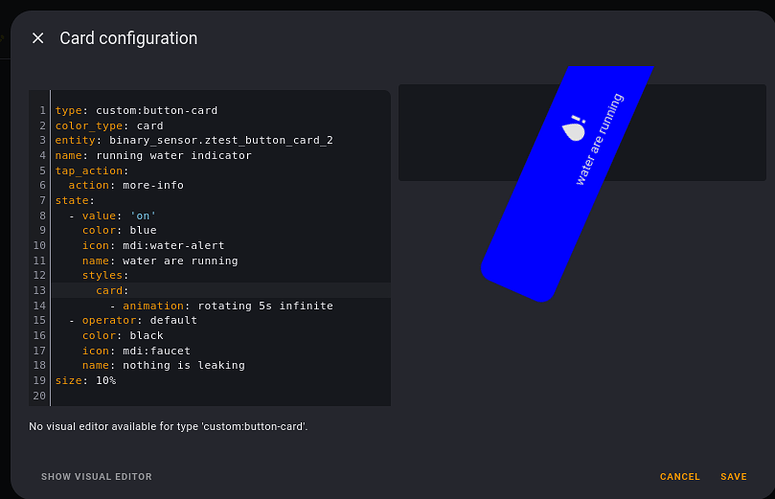The height and width of the screenshot is (499, 775).
Task: Click the entity line binary_sensor.ztest_button_card_2
Action: point(194,140)
